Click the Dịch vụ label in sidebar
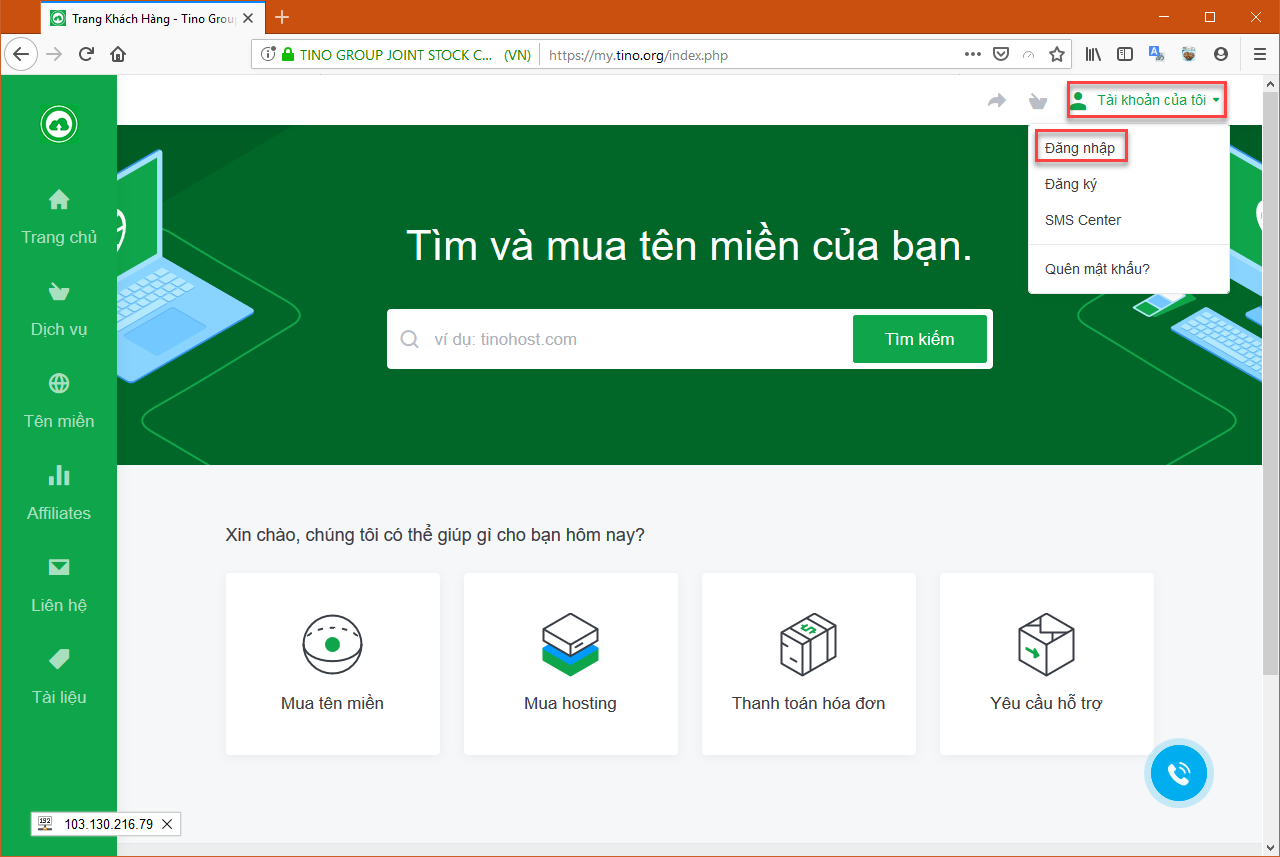Screen dimensions: 1280x857 coord(59,329)
